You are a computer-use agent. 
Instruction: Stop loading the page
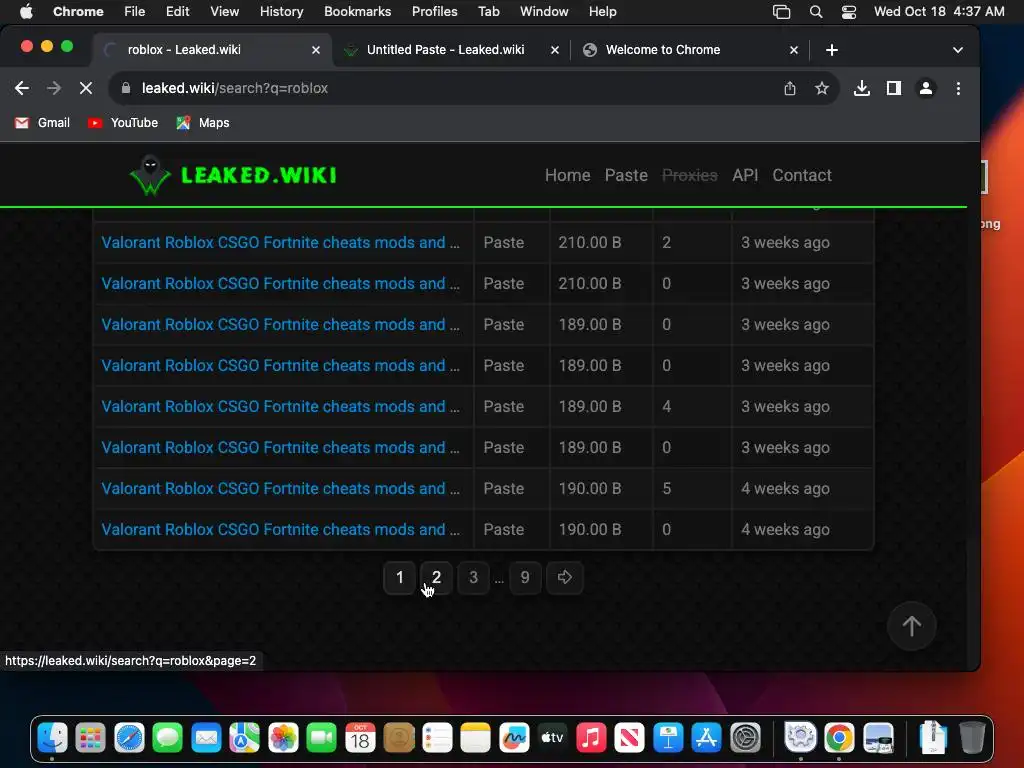coord(86,88)
